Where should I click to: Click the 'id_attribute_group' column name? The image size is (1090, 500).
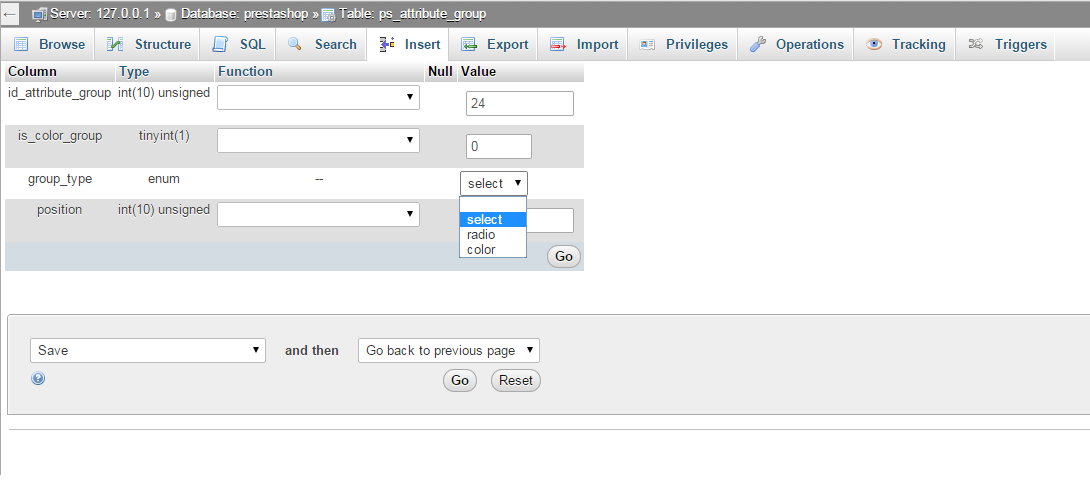pos(60,92)
